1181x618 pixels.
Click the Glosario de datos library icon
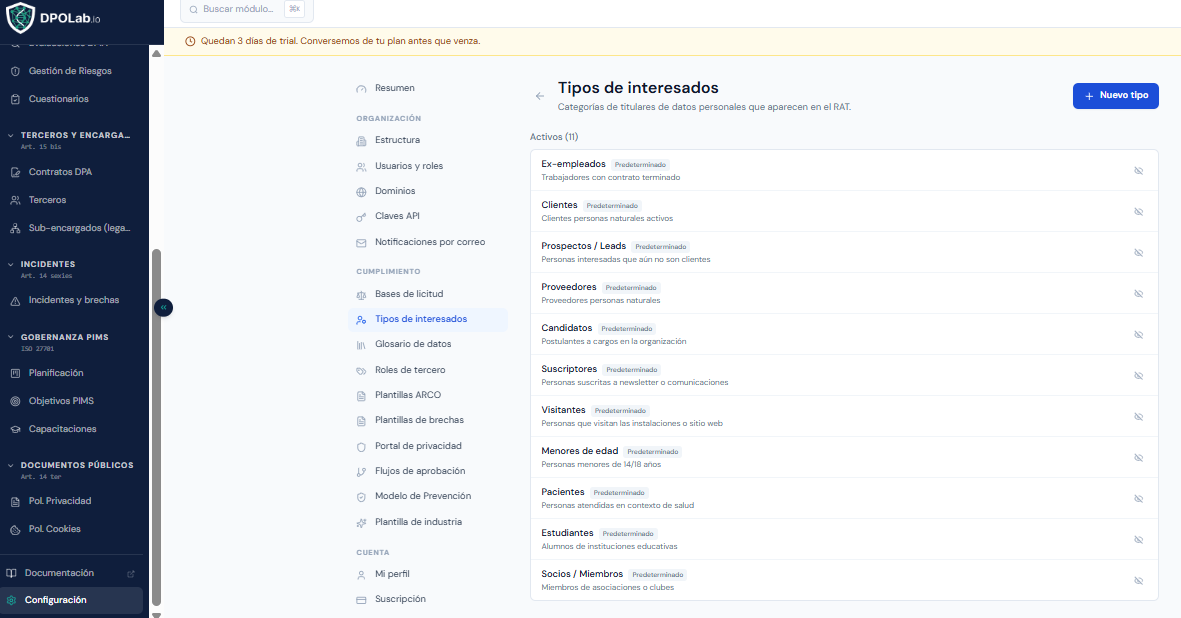[361, 345]
